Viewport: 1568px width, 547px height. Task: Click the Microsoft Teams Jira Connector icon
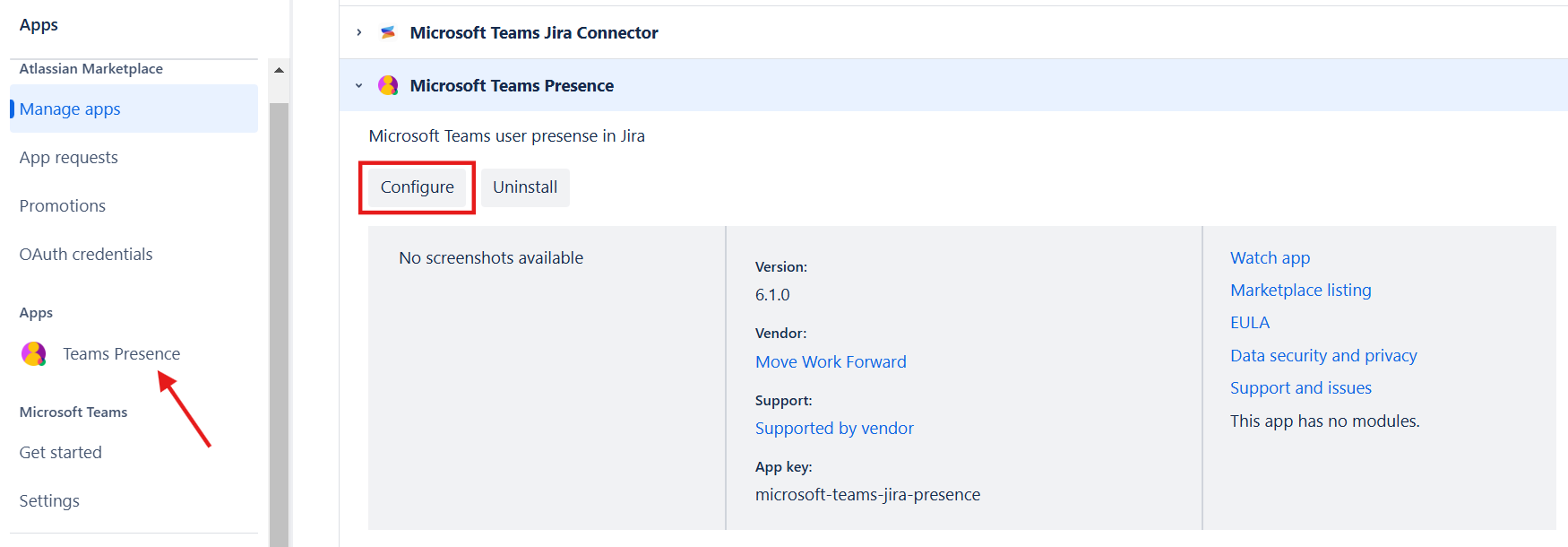click(x=388, y=33)
